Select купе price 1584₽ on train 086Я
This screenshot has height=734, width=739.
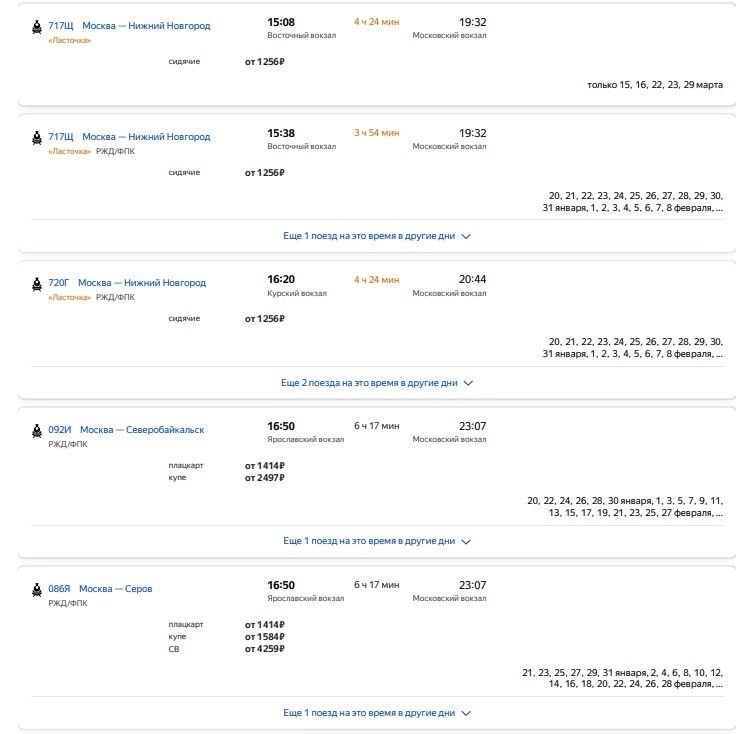265,637
